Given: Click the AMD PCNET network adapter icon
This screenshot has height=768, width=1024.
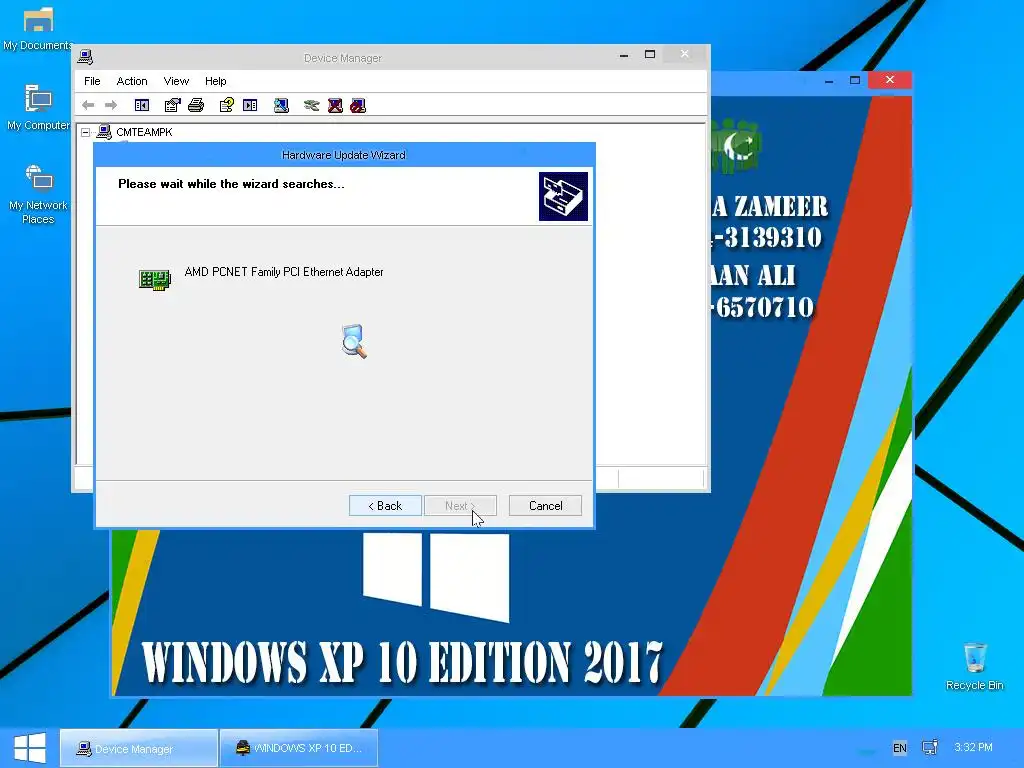Looking at the screenshot, I should tap(155, 280).
